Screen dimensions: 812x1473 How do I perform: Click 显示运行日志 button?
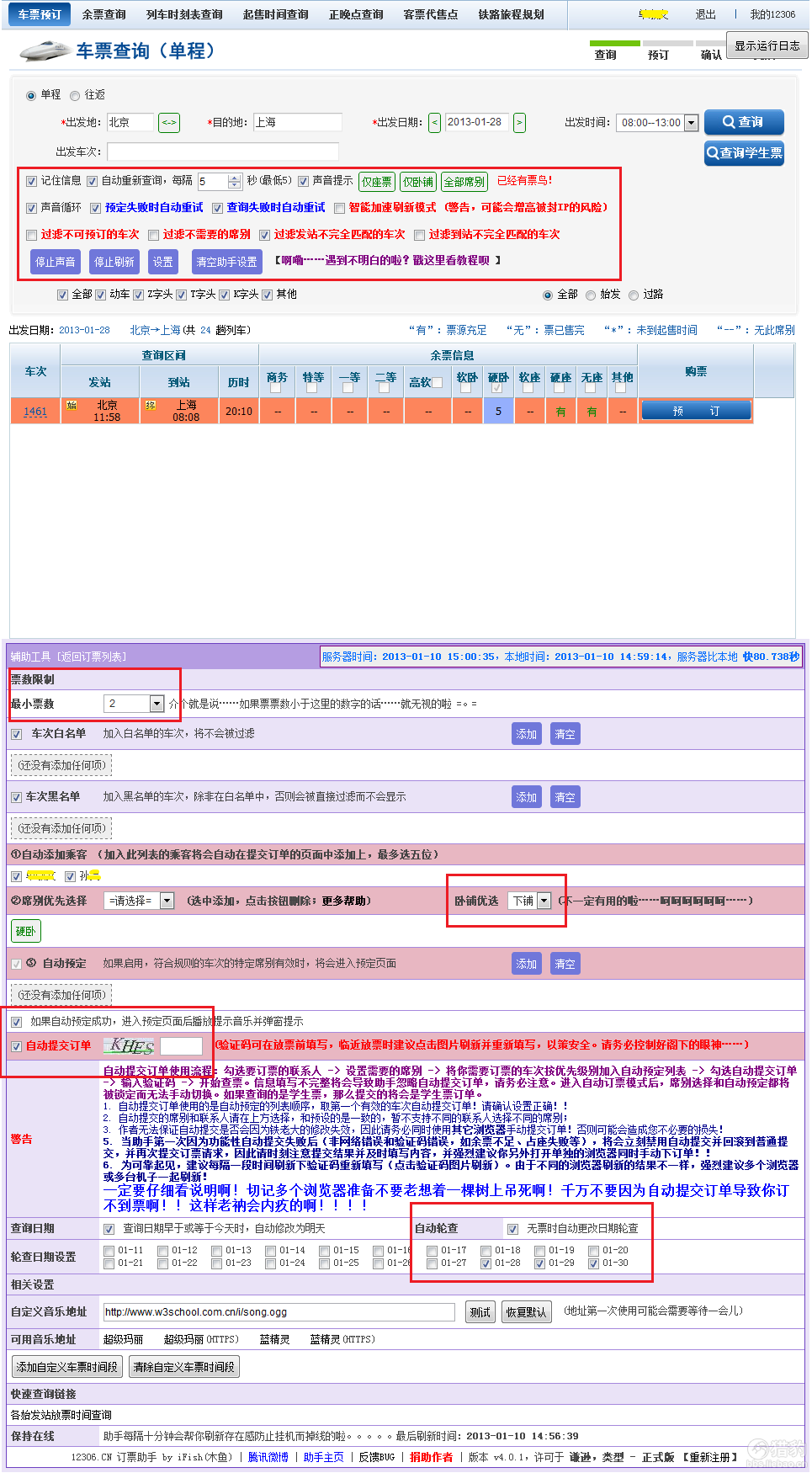coord(767,45)
